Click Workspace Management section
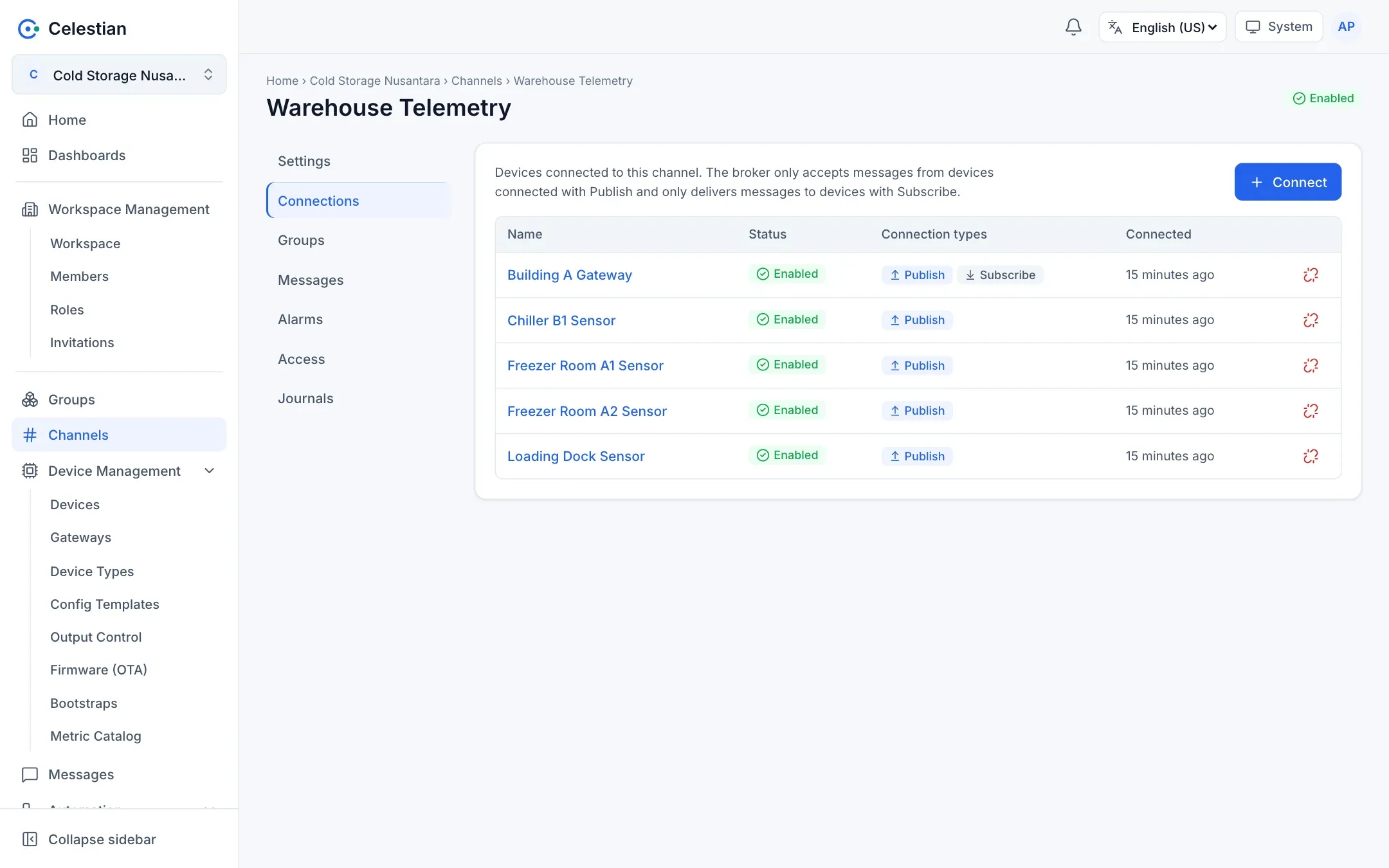 tap(119, 210)
